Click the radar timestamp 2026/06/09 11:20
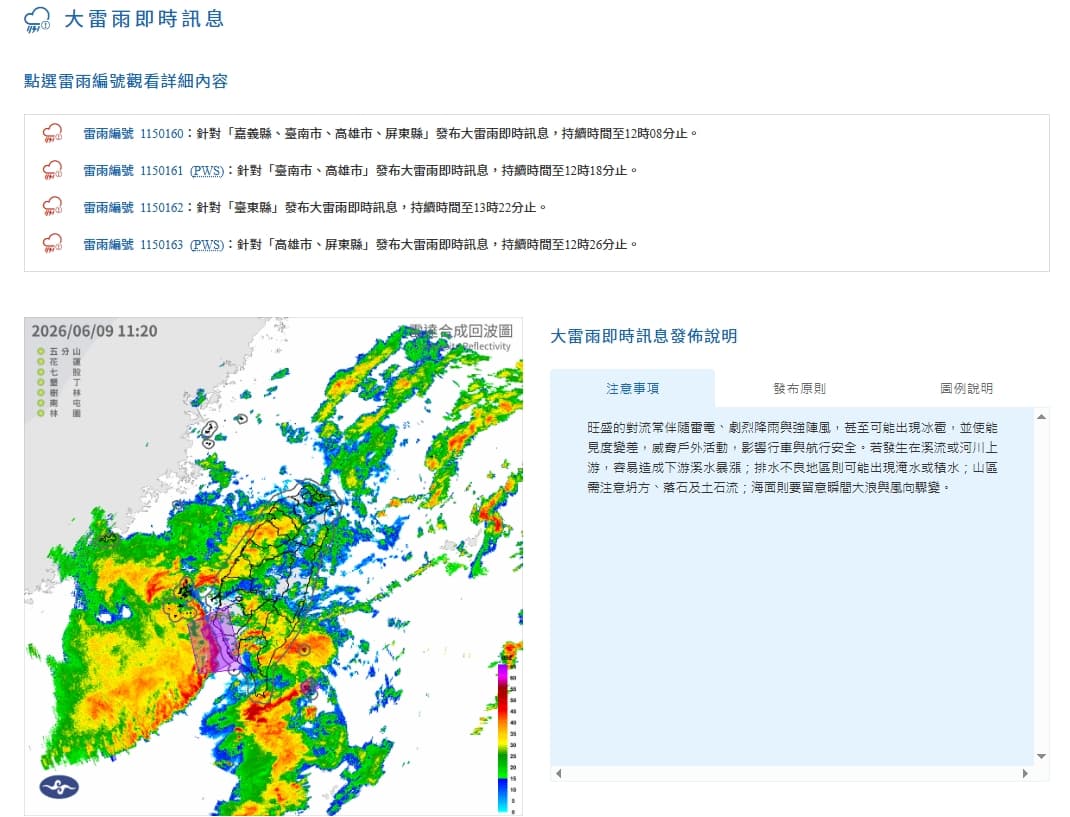Screen dimensions: 1070x817 [x=94, y=331]
